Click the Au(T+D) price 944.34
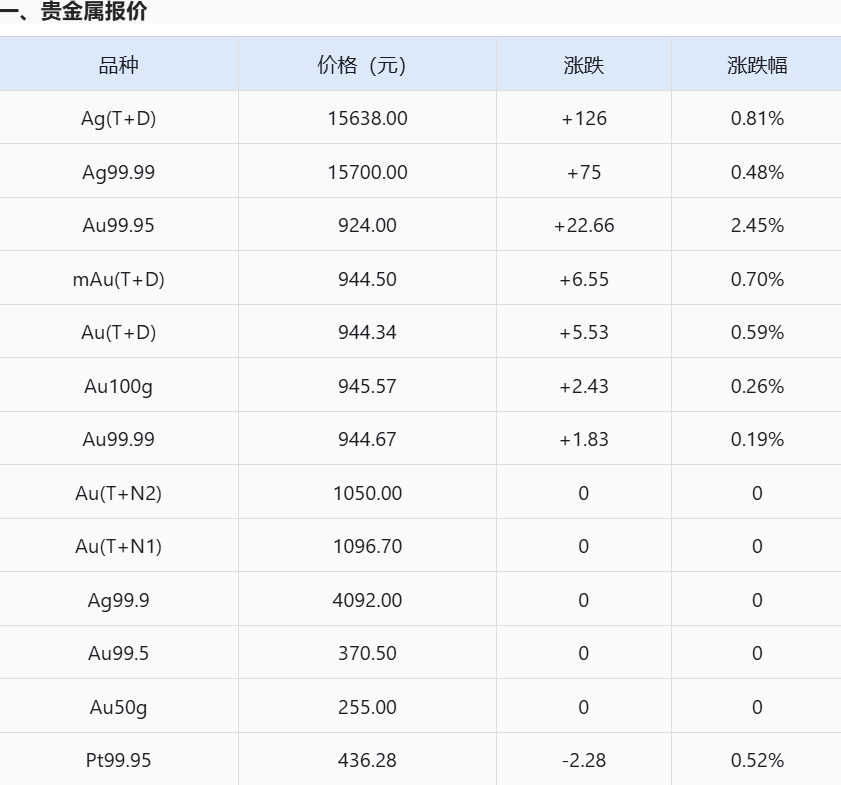 [x=367, y=332]
